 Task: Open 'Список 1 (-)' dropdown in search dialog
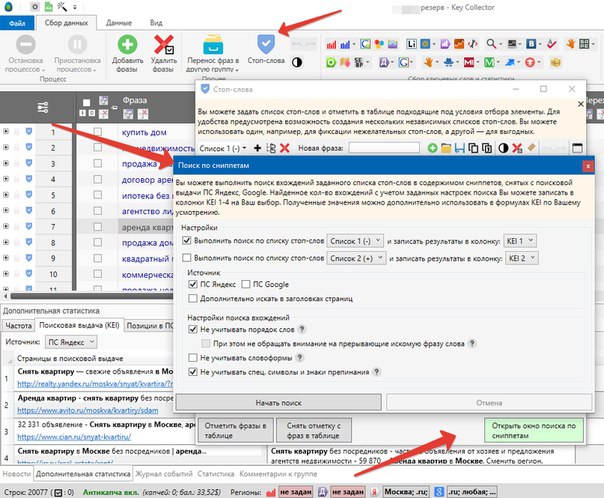coord(355,241)
